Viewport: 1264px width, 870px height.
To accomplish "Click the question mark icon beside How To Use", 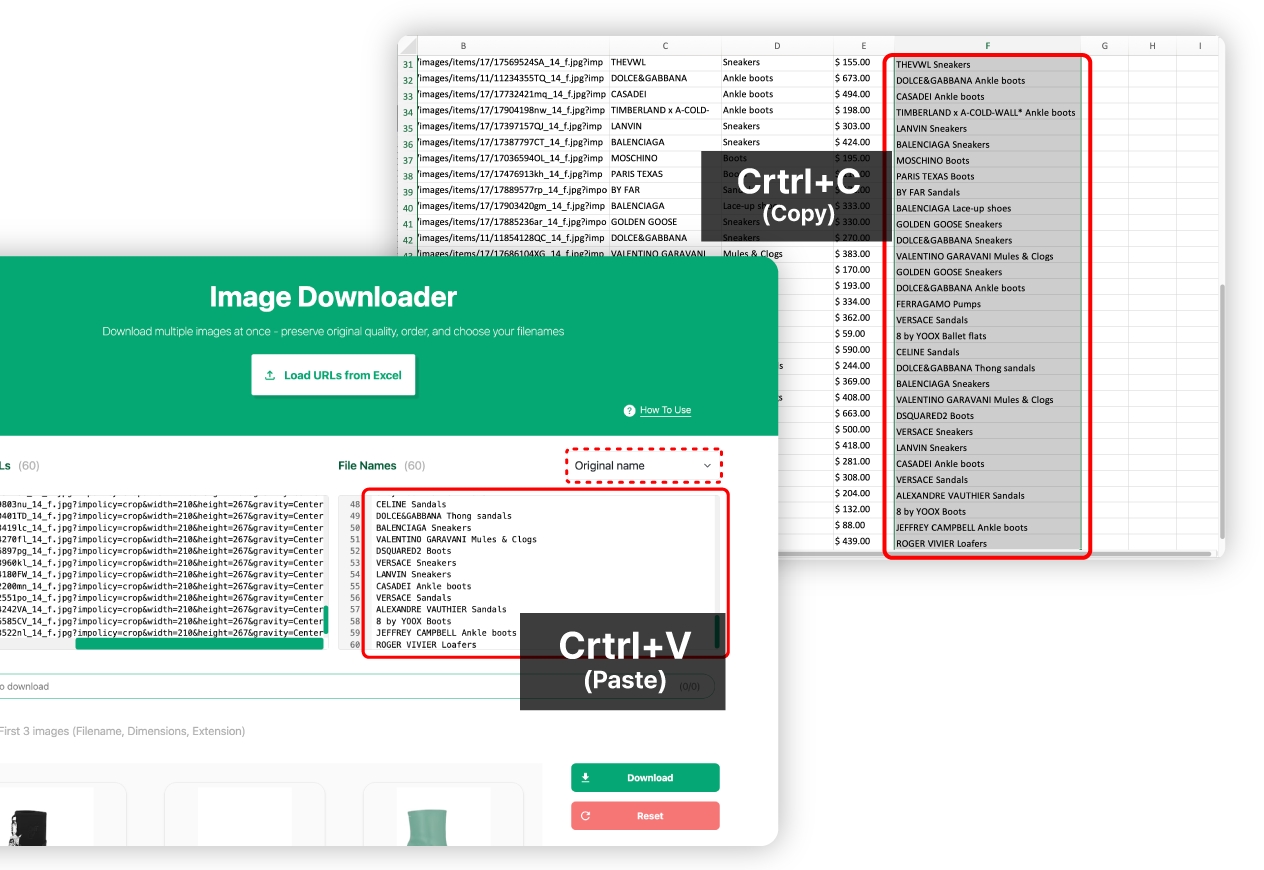I will pos(629,411).
